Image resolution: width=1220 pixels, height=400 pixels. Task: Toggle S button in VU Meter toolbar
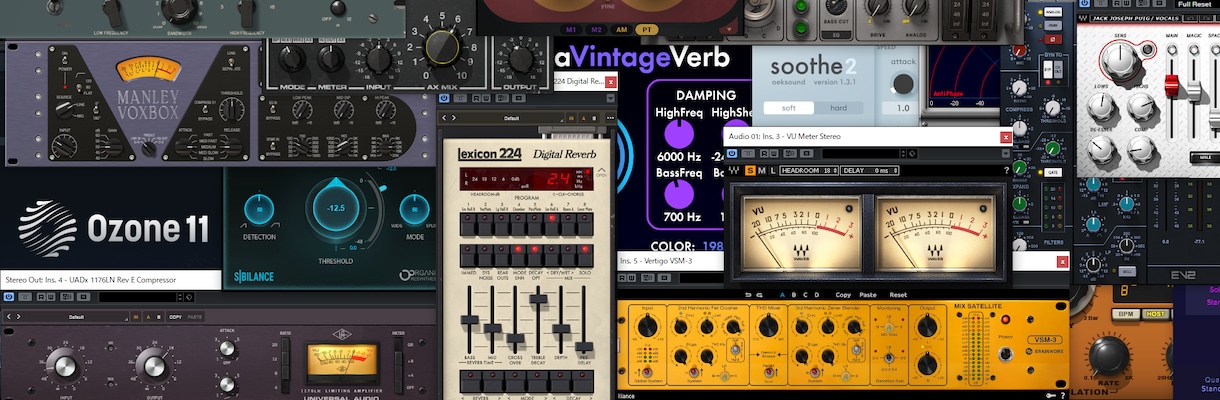750,170
